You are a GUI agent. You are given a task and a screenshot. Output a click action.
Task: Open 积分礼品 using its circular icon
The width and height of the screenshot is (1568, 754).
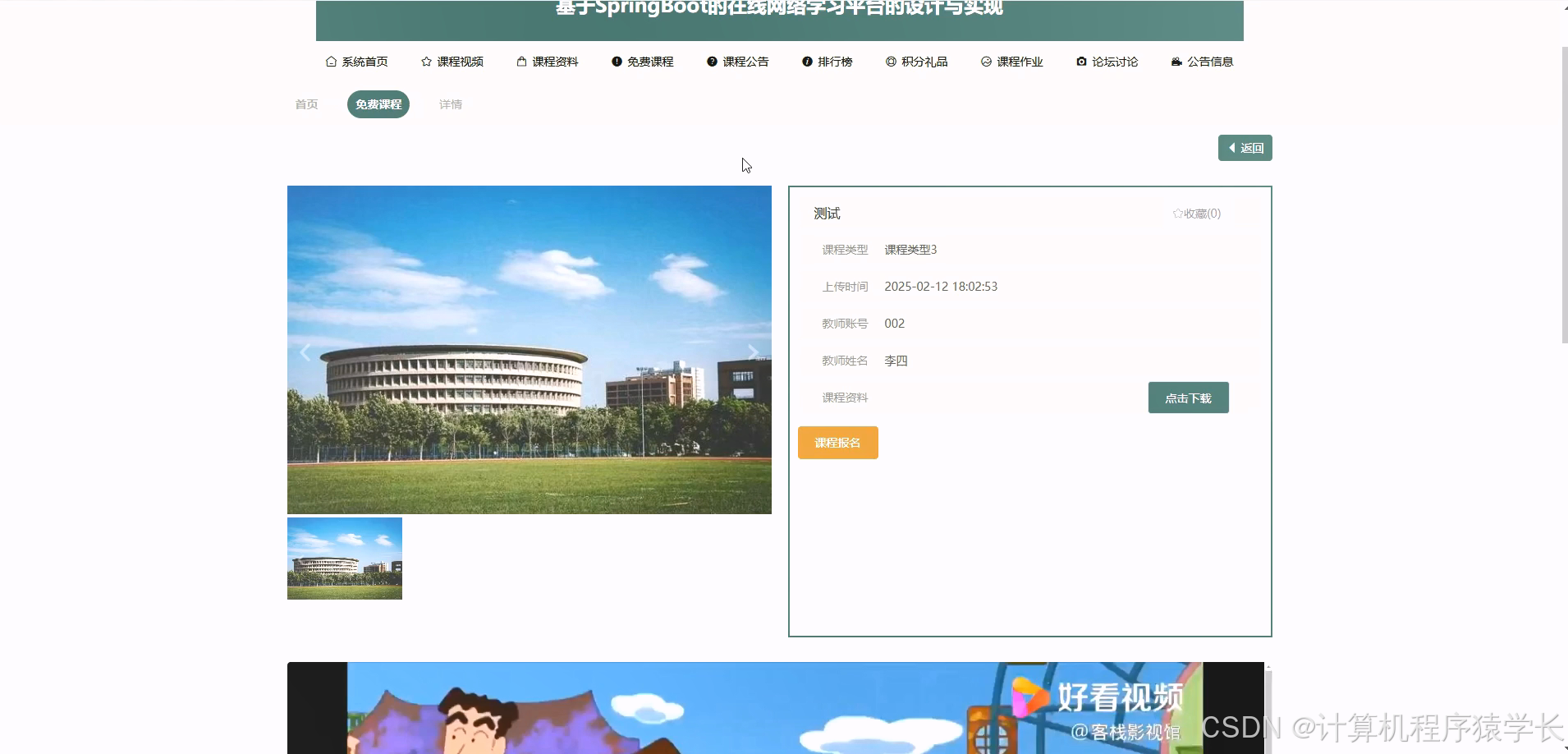pos(892,61)
